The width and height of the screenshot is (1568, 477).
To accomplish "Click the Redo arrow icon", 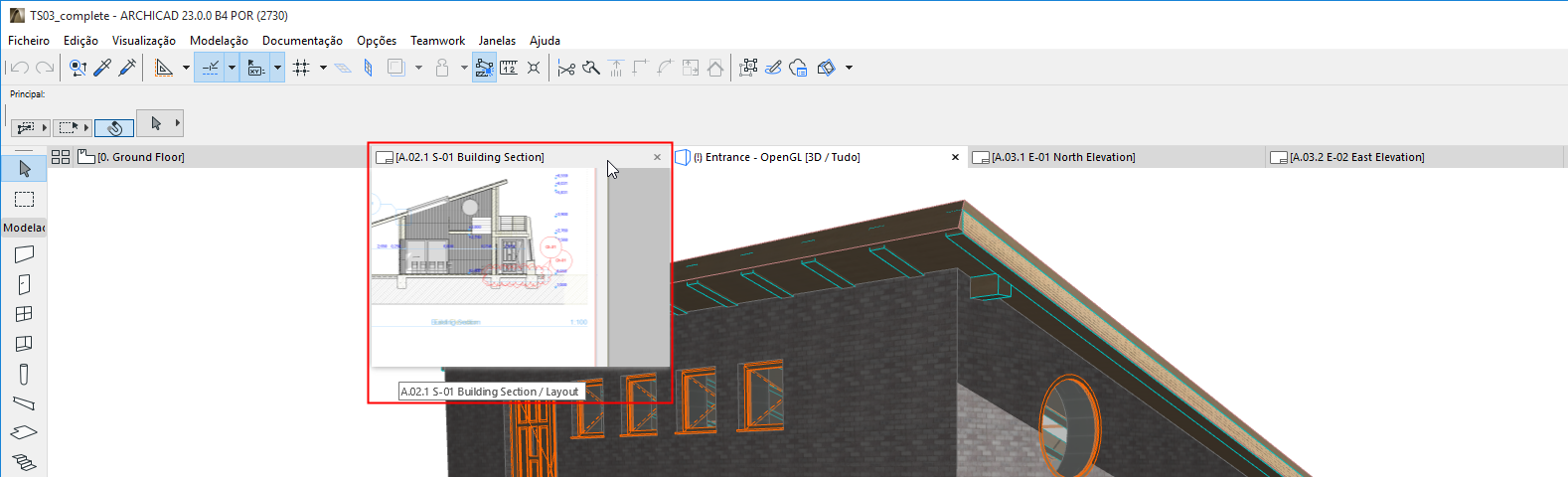I will click(x=45, y=68).
